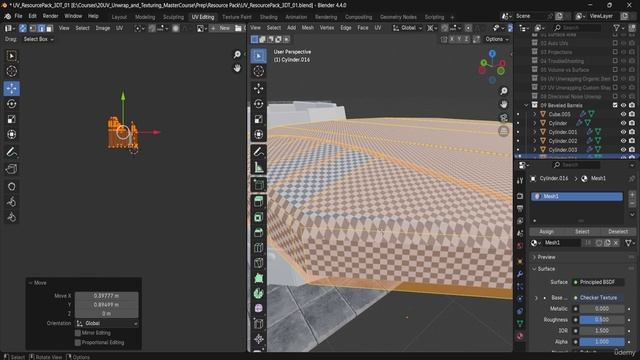
Task: Hide Cylinder.001 using its eye icon
Action: [x=623, y=132]
